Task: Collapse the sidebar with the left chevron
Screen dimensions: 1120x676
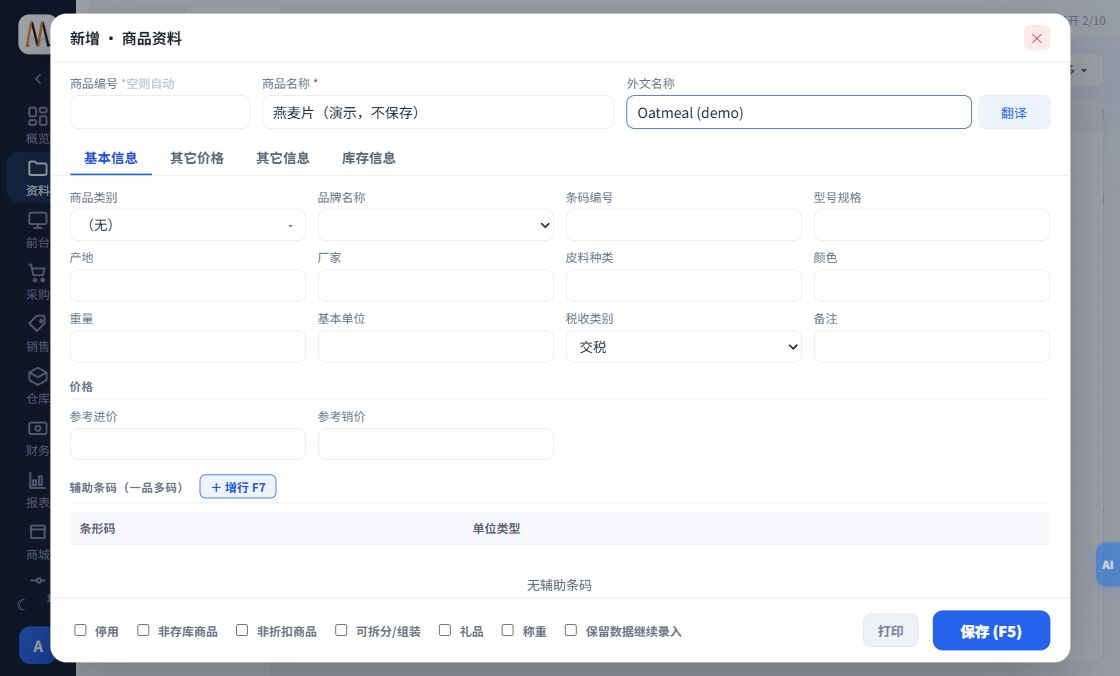Action: click(x=38, y=79)
